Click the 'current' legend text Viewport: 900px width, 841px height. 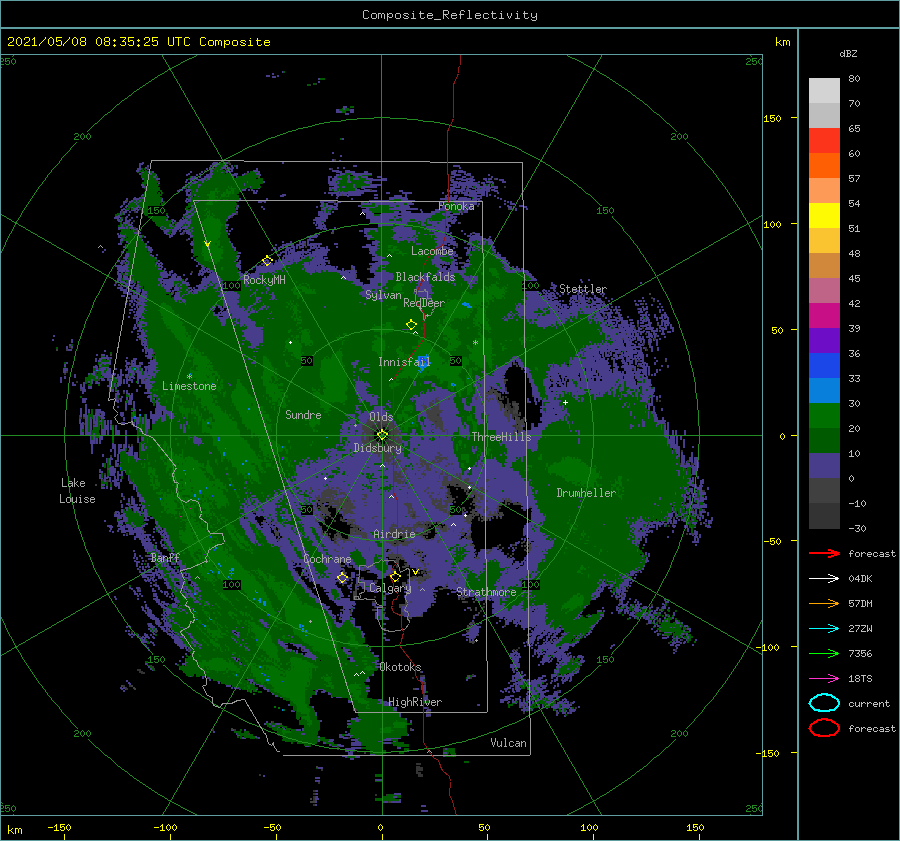868,703
